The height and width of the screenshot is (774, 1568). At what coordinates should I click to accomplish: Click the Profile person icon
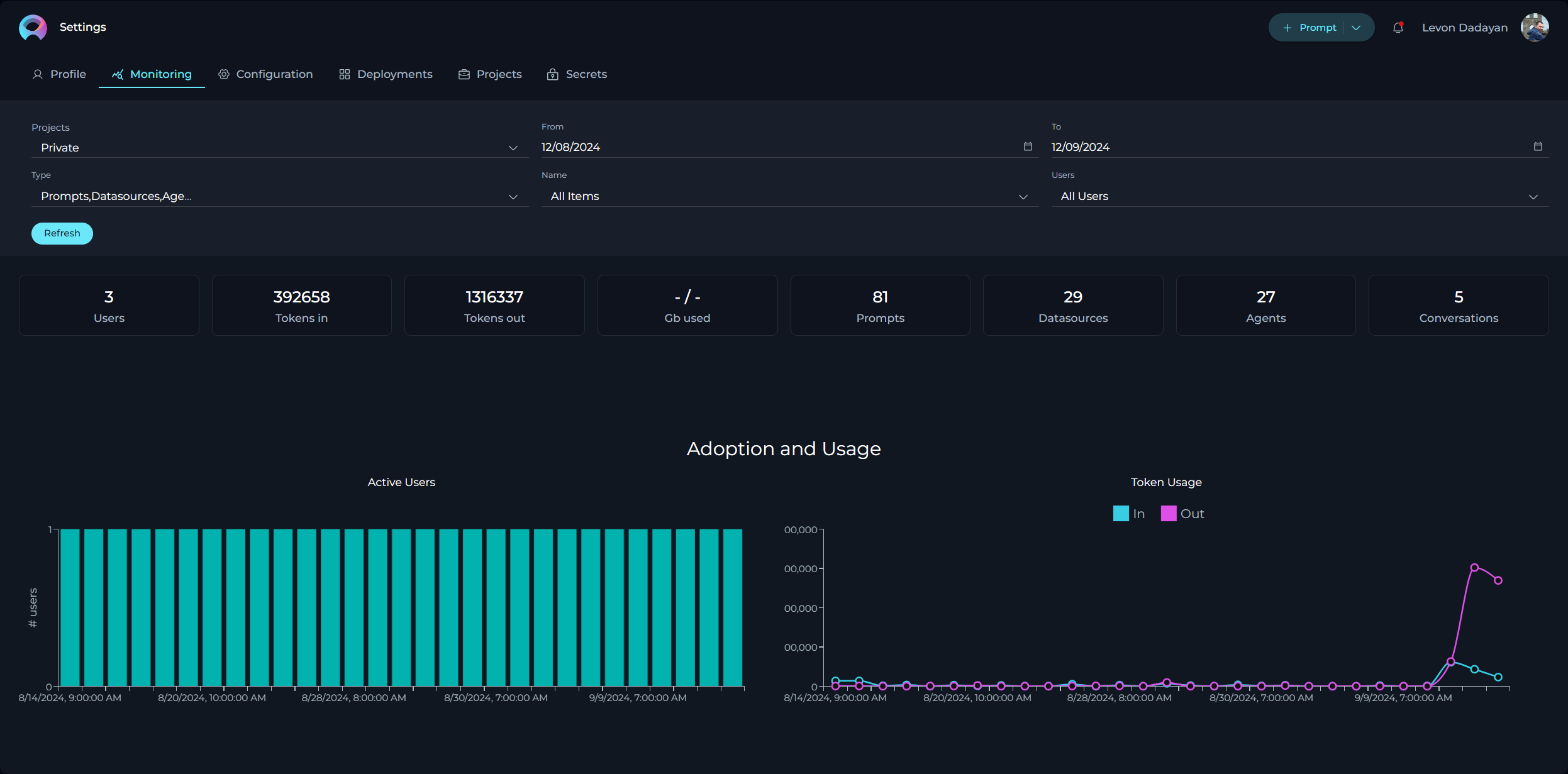pos(38,74)
